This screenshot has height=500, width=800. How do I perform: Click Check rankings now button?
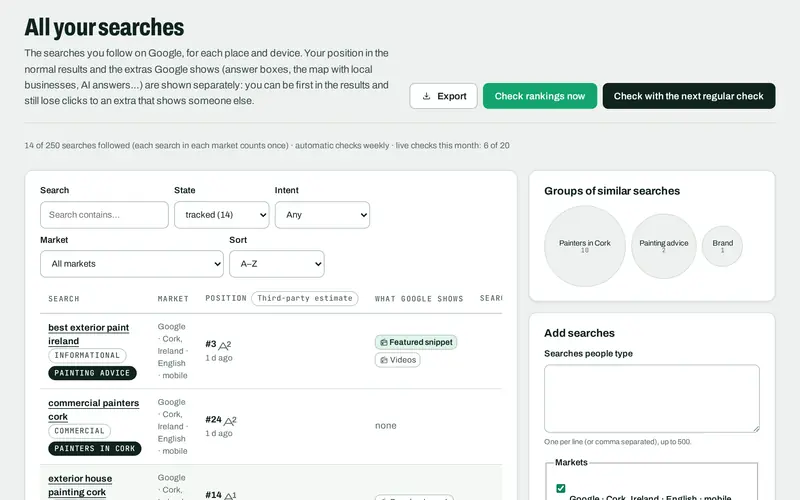[x=540, y=96]
